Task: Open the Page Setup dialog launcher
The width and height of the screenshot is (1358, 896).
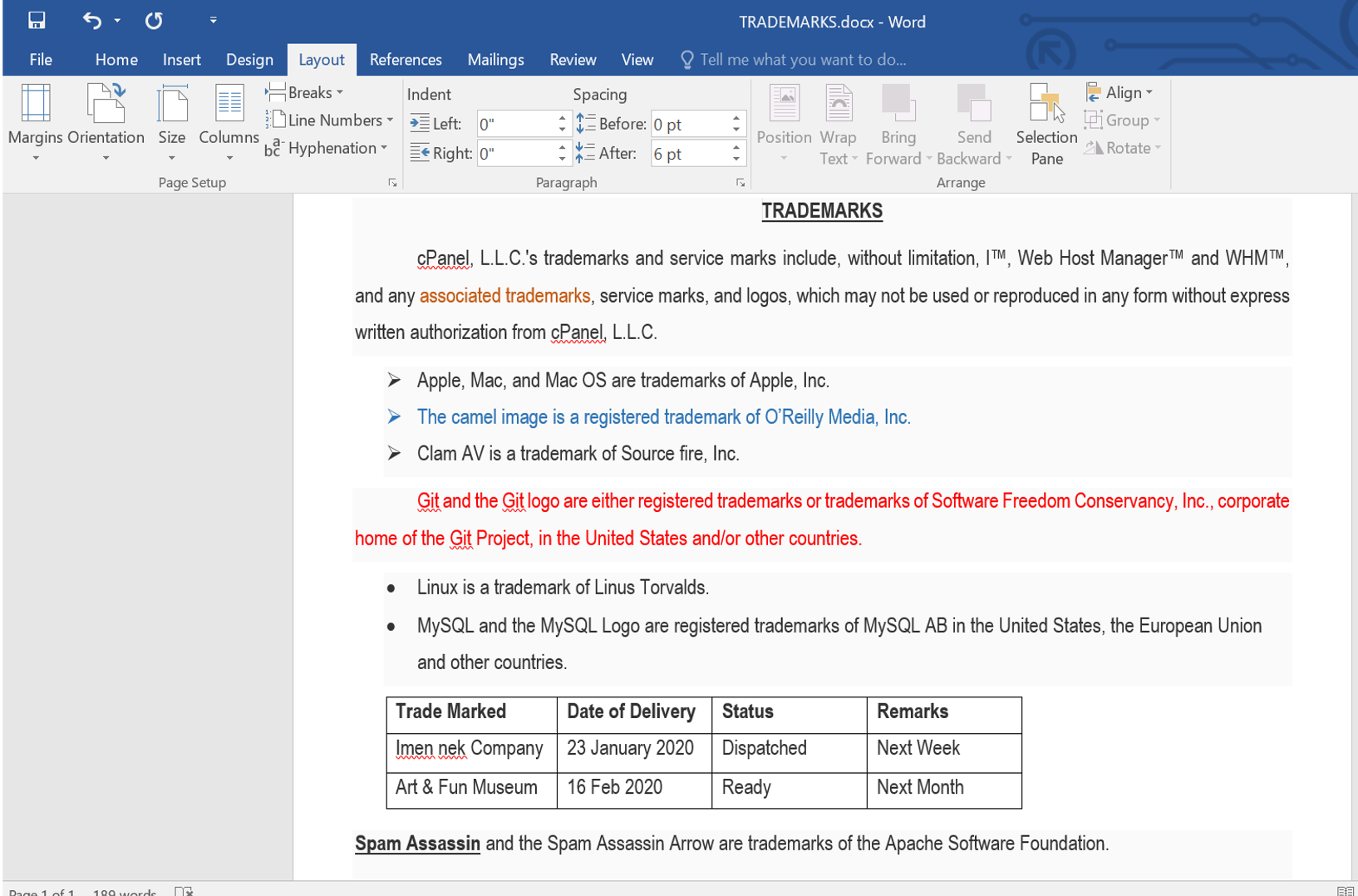Action: 391,182
